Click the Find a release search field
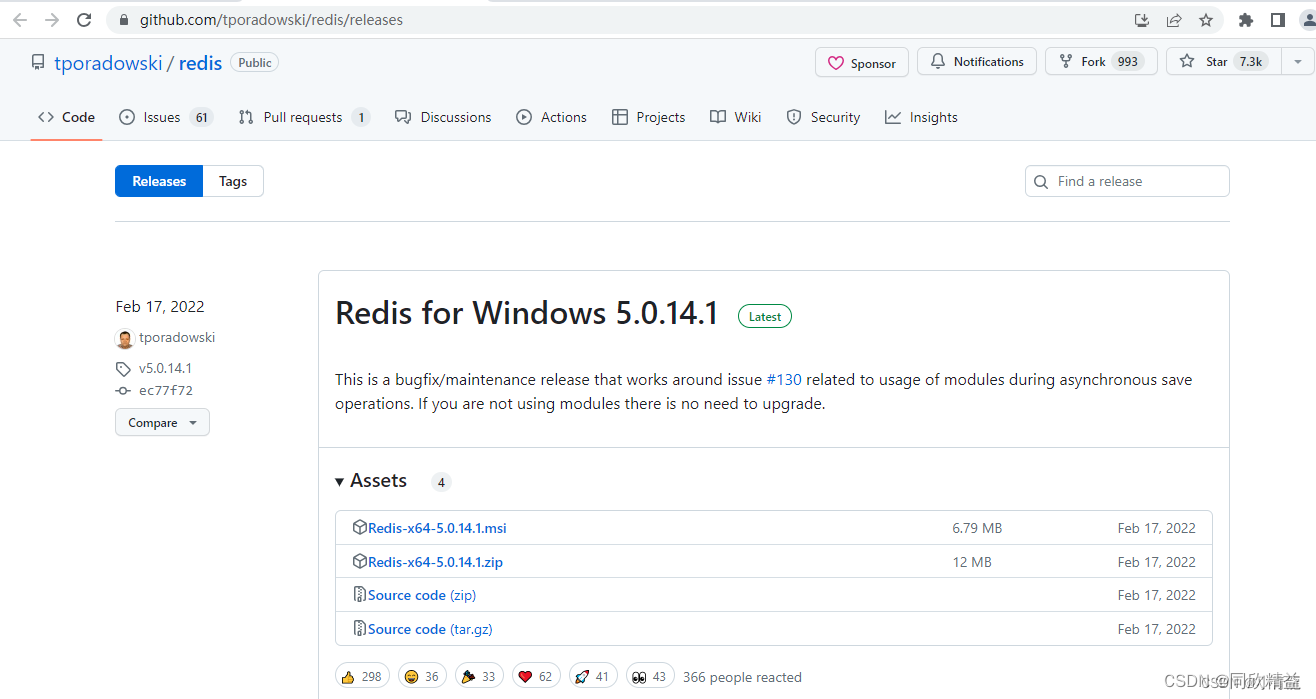Image resolution: width=1316 pixels, height=699 pixels. tap(1127, 181)
